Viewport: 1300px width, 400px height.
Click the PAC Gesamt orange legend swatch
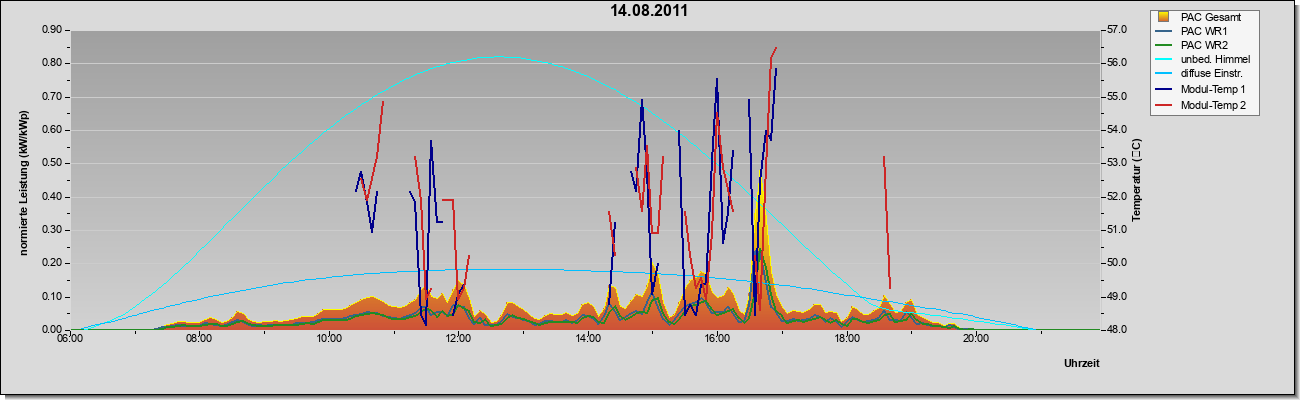coord(1163,17)
